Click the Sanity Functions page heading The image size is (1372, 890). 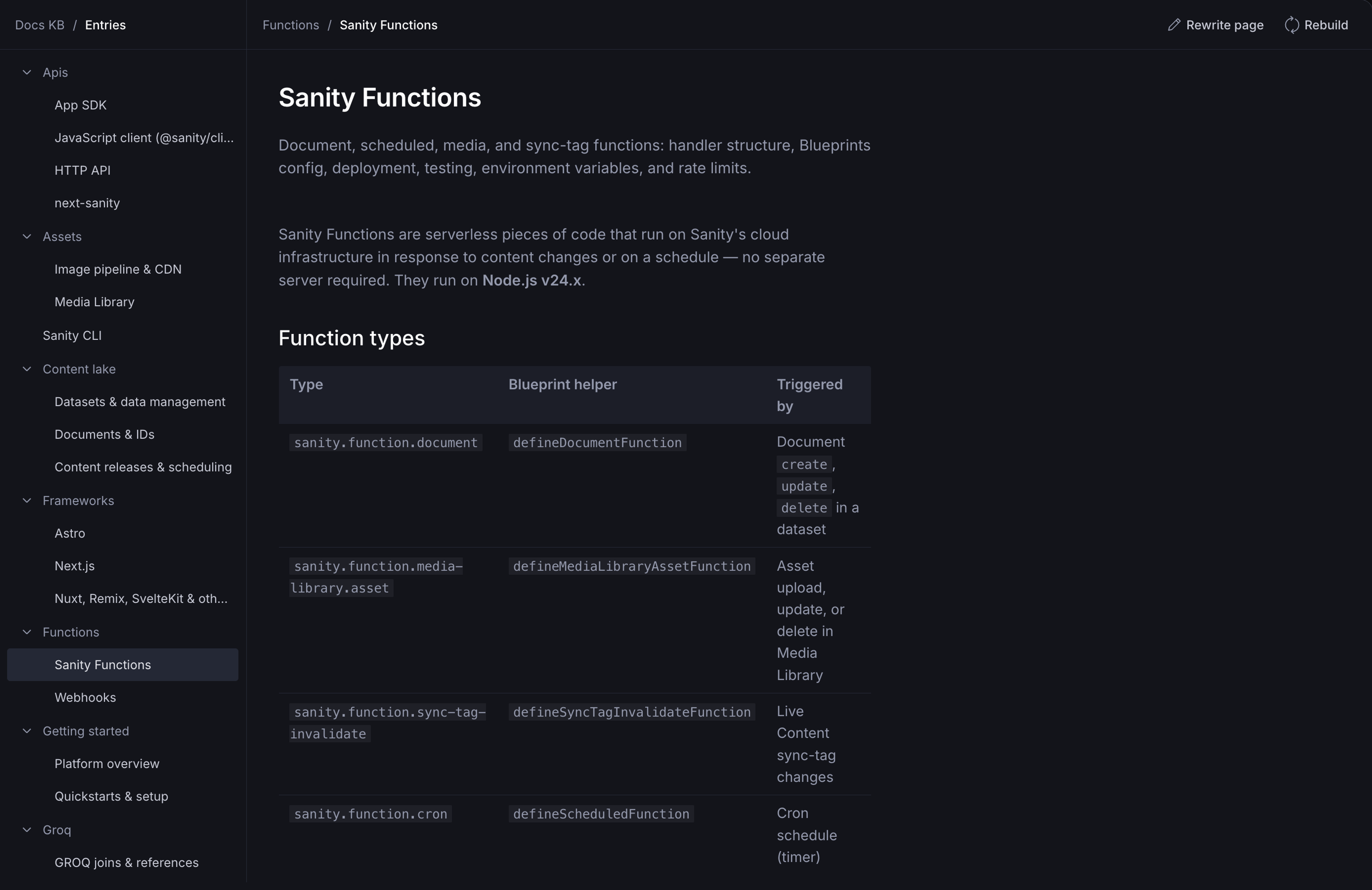pos(380,98)
